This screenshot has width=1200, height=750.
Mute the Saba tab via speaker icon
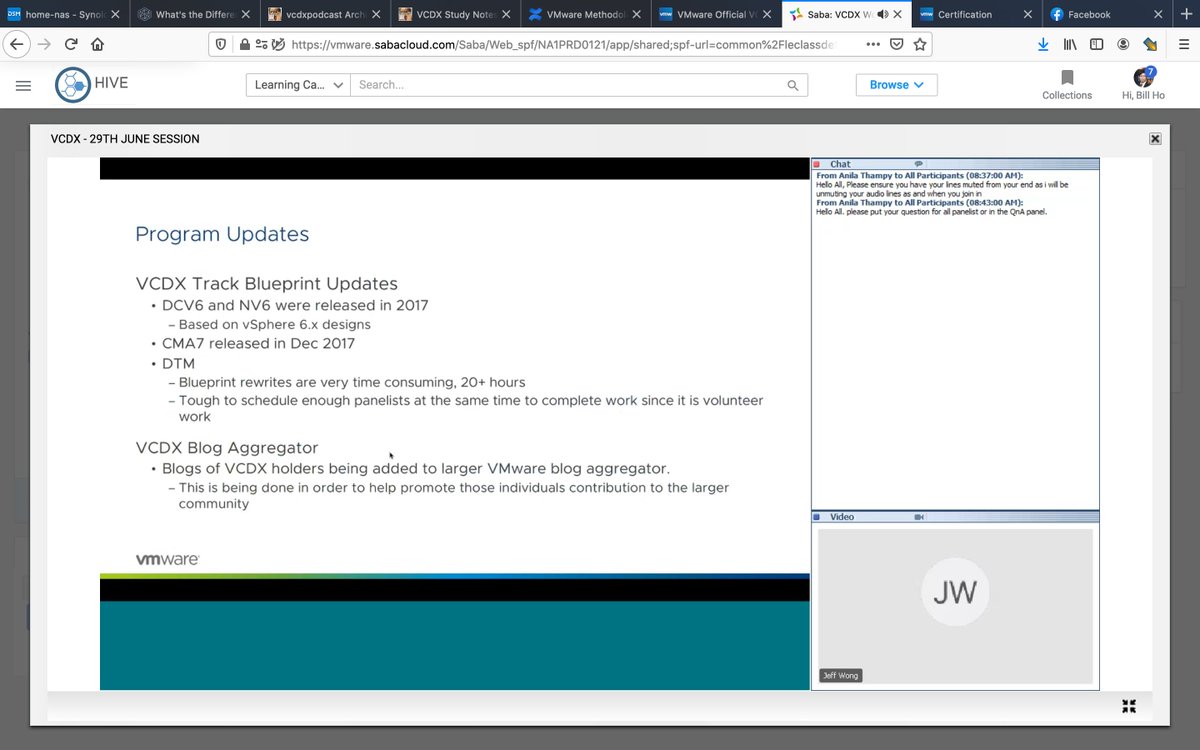pos(882,14)
